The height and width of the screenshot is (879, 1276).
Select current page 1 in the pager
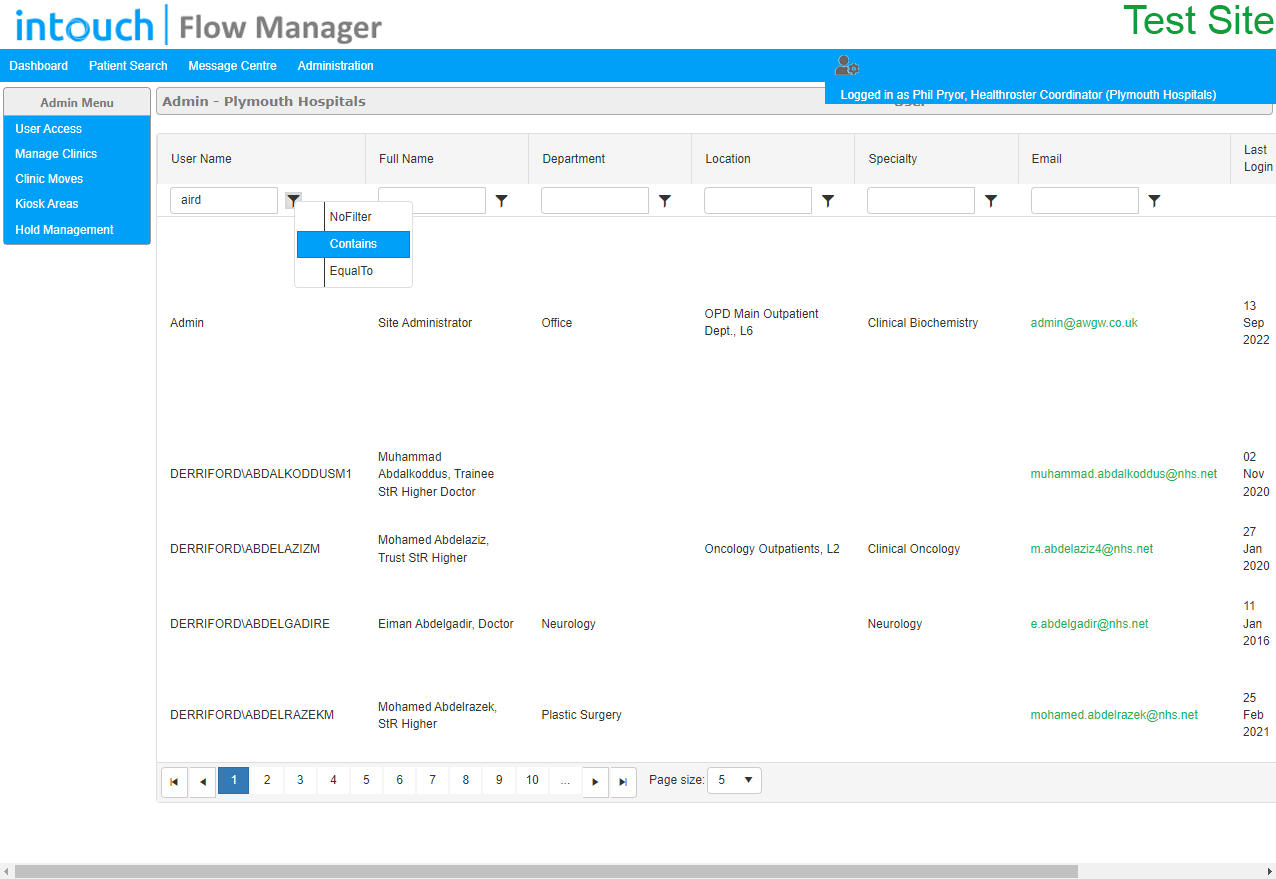[x=234, y=780]
